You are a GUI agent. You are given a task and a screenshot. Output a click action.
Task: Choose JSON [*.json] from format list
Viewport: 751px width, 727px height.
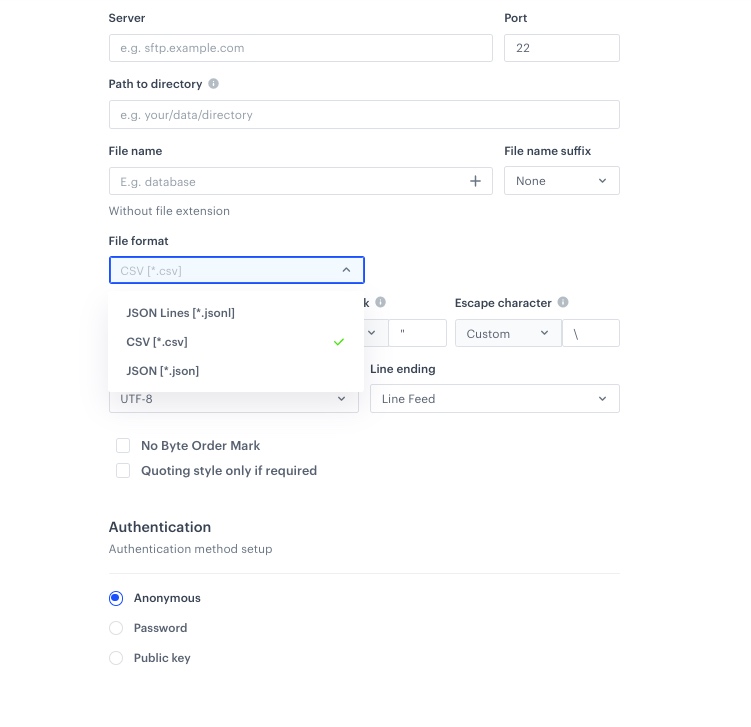(x=162, y=371)
